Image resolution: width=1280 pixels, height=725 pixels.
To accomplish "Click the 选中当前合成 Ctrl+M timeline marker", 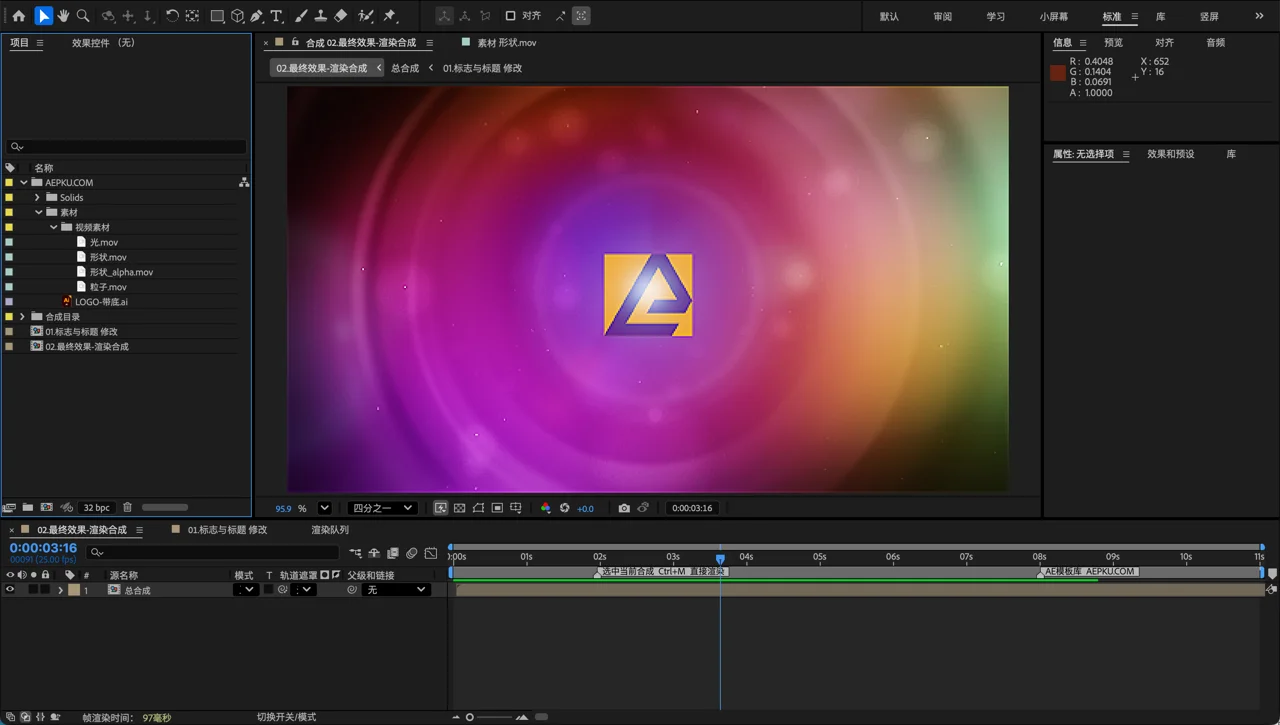I will 663,572.
